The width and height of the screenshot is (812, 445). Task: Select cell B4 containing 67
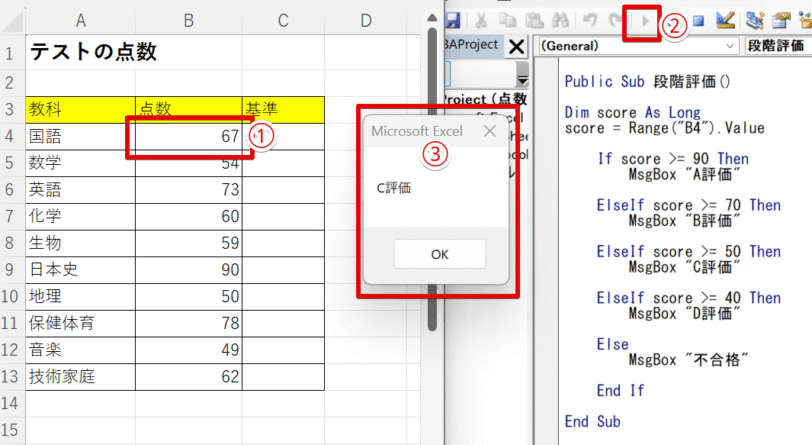tap(187, 135)
